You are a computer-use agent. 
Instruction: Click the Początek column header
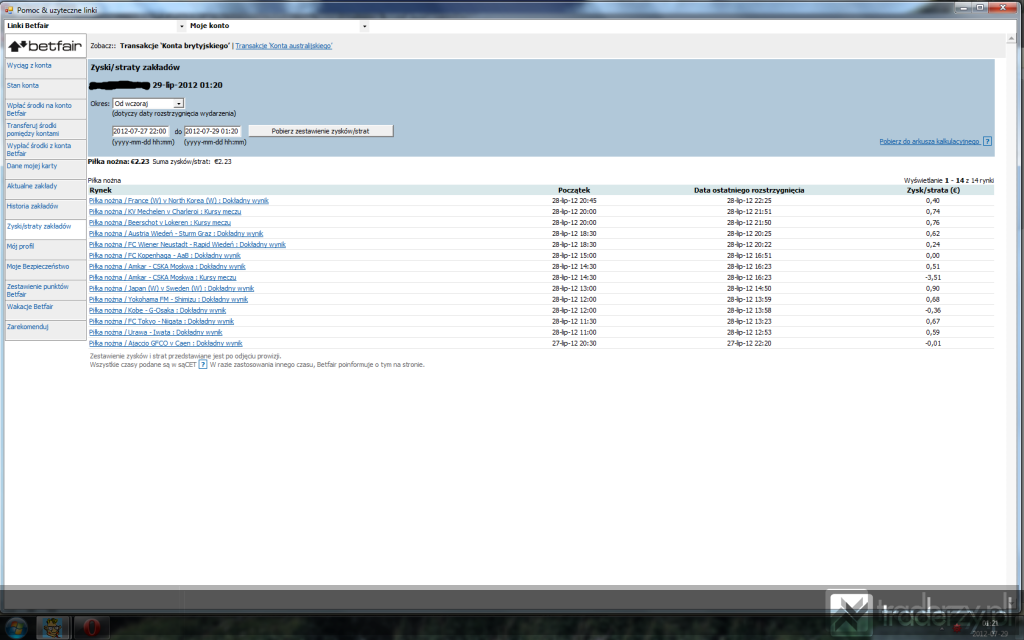point(574,190)
